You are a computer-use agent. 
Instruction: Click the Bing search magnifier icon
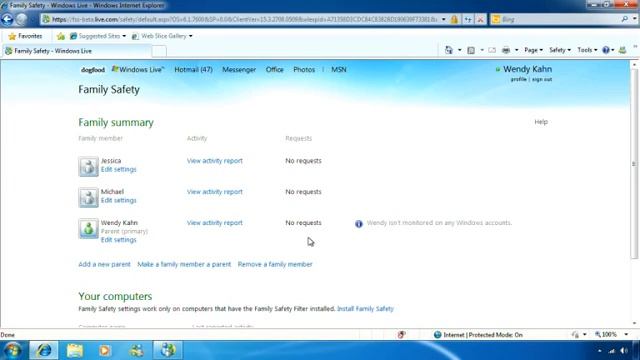coord(624,19)
